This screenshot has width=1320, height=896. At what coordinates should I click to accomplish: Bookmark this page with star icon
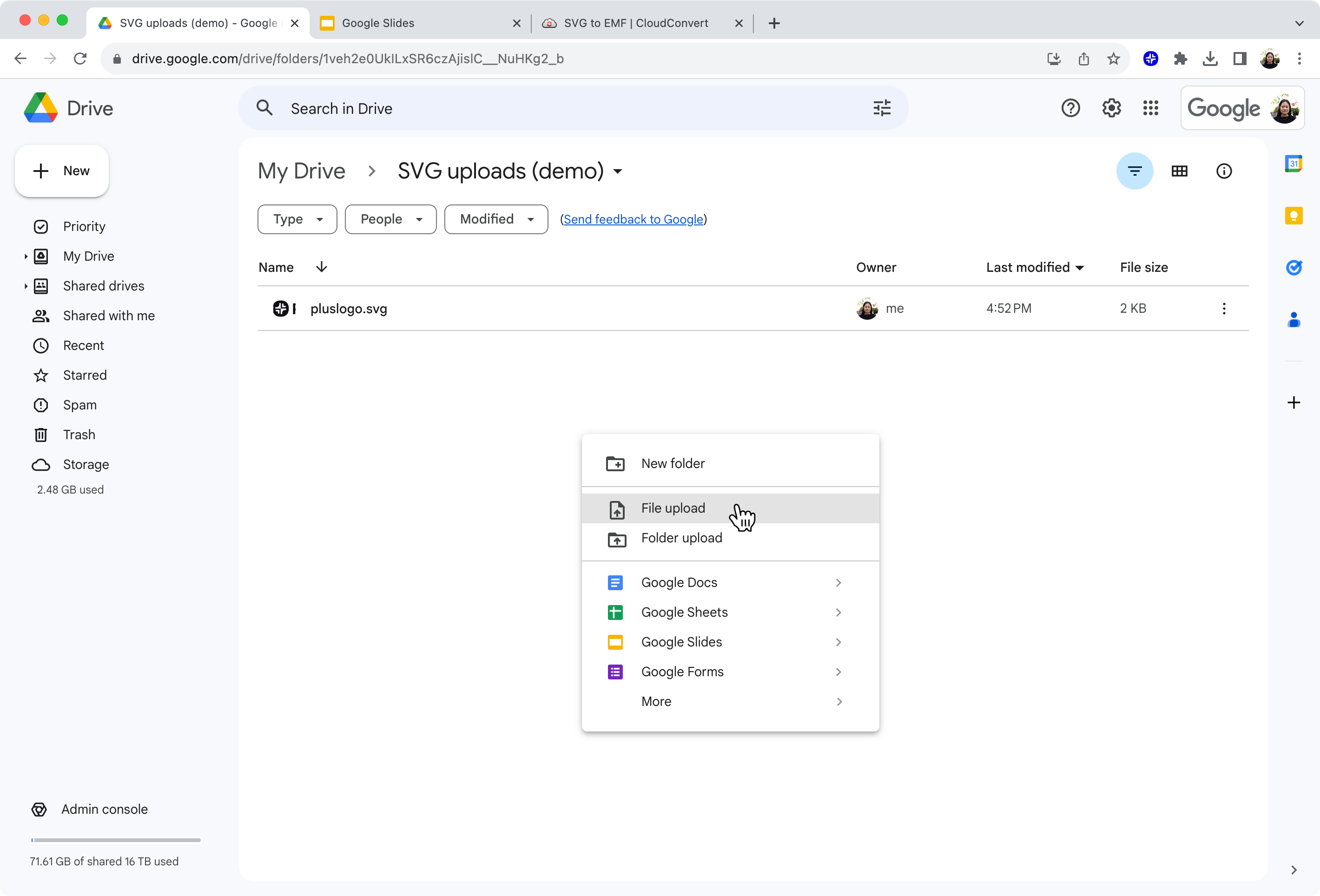point(1113,59)
